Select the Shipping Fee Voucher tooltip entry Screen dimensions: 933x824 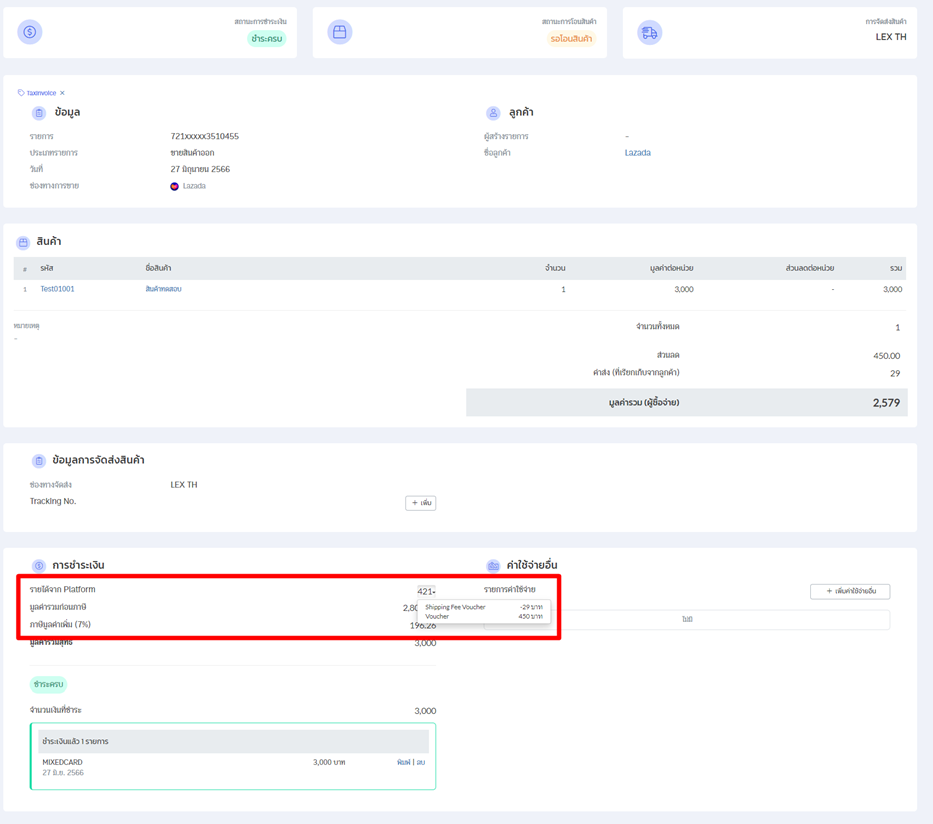click(x=455, y=608)
